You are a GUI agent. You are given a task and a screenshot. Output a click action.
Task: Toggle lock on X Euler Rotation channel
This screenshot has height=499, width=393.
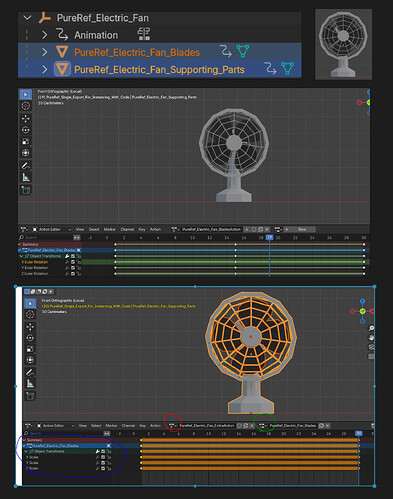click(x=79, y=262)
